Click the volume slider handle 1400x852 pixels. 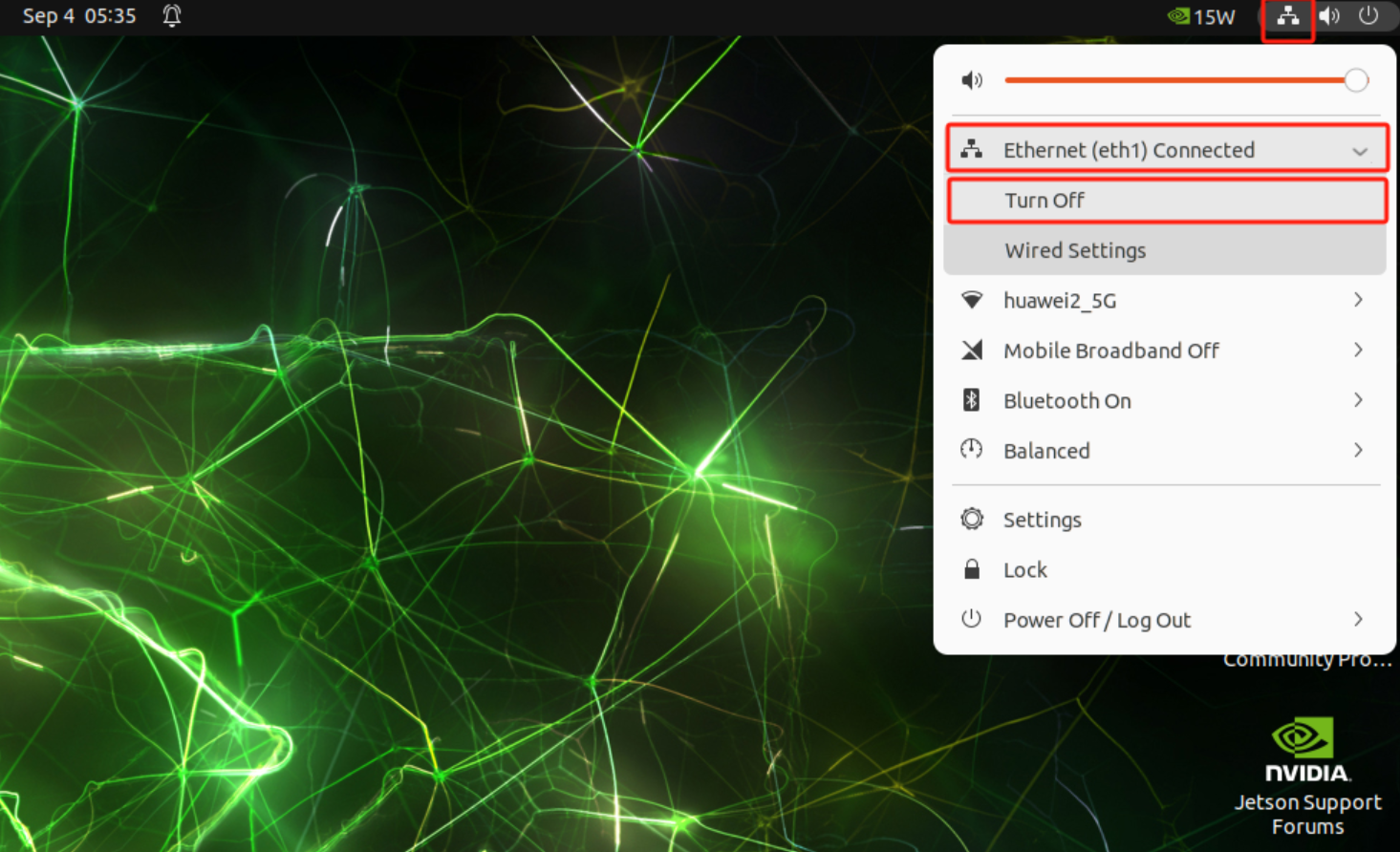[x=1355, y=80]
